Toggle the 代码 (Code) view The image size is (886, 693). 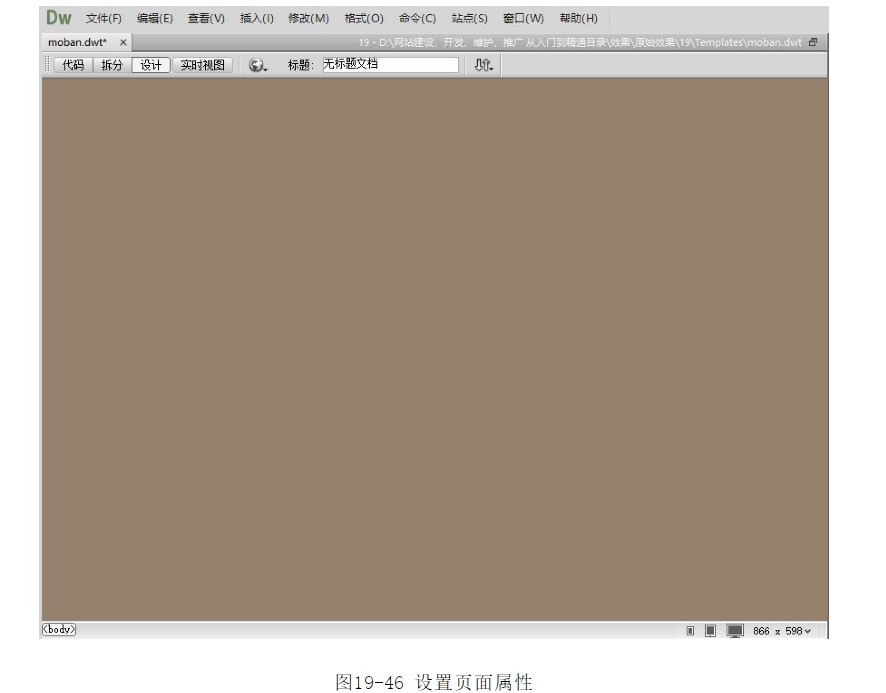point(73,65)
